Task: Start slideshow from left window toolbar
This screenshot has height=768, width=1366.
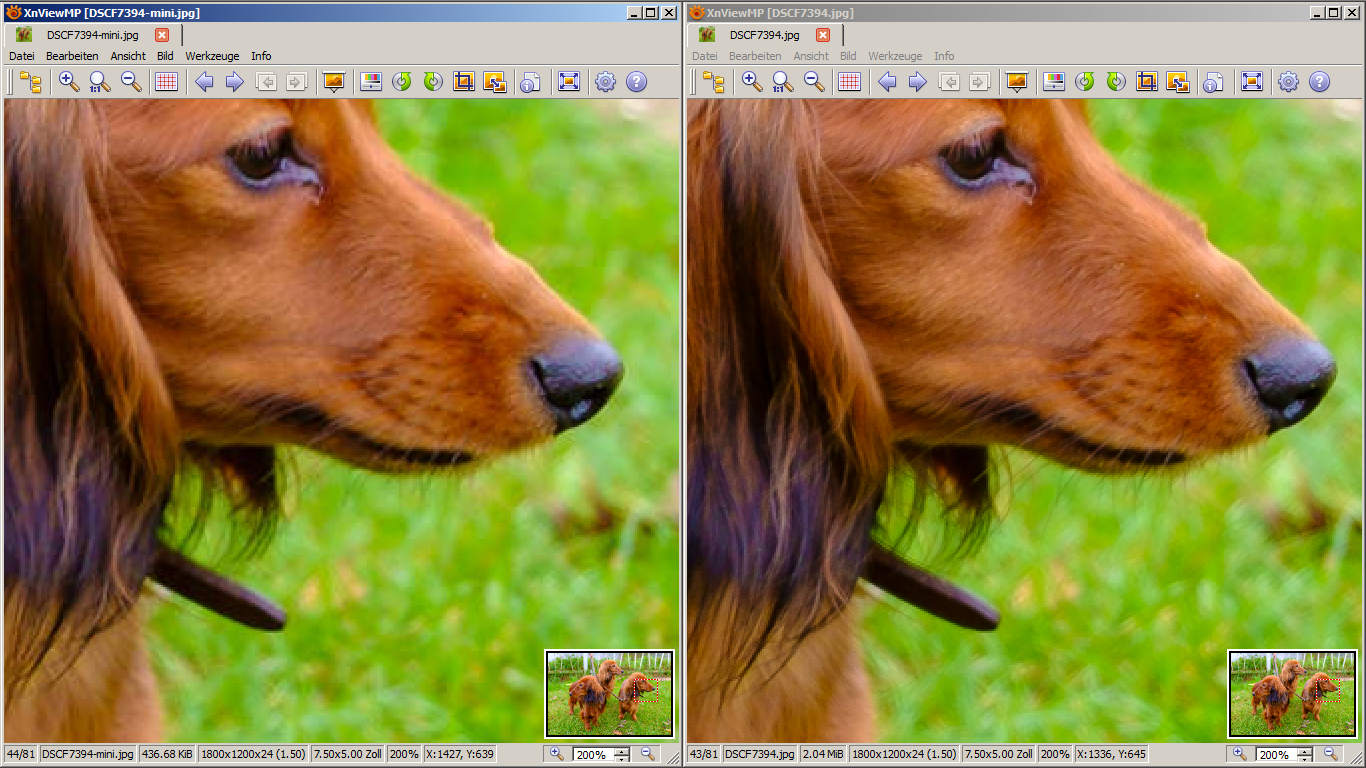Action: [x=334, y=82]
